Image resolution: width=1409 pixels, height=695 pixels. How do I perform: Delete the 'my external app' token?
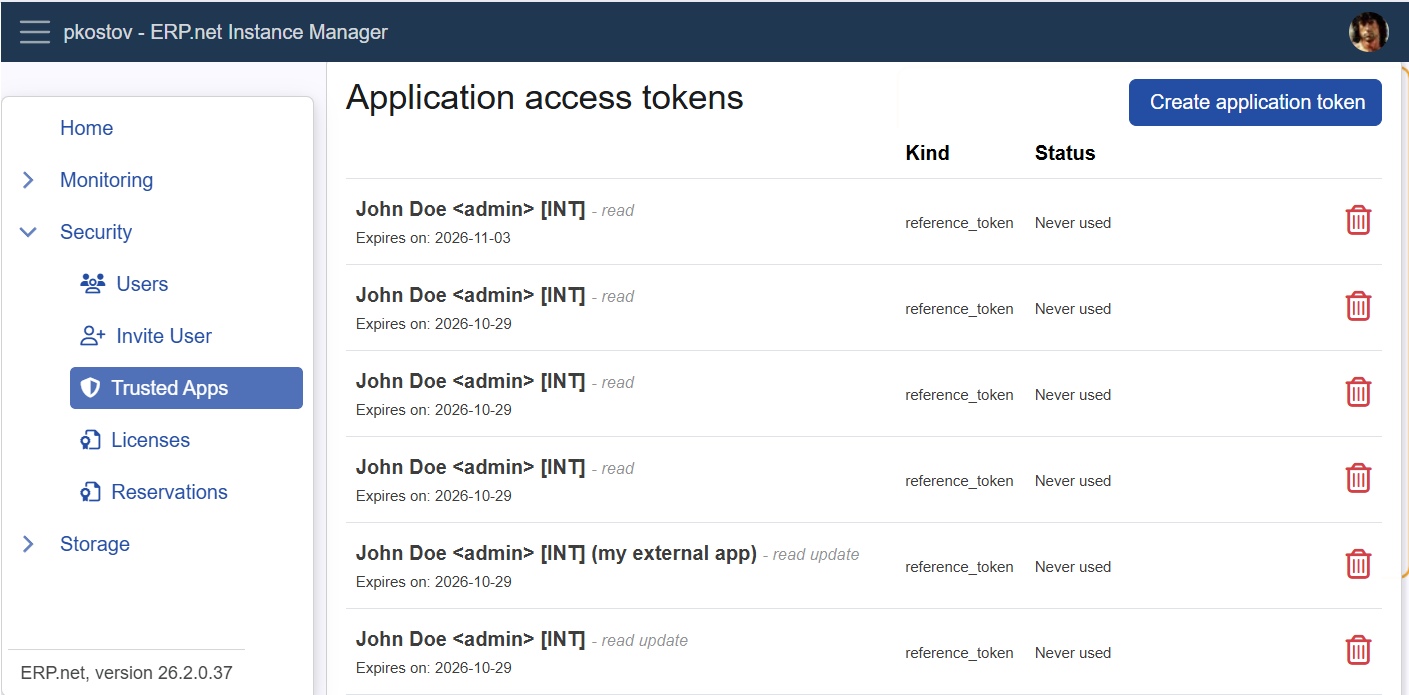click(x=1358, y=564)
